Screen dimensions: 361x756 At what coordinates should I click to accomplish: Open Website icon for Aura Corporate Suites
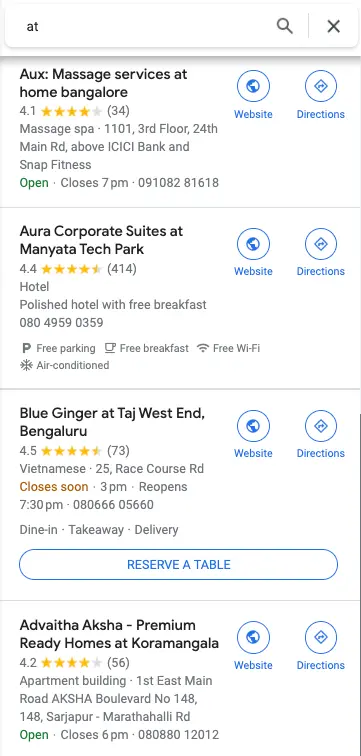click(x=253, y=244)
